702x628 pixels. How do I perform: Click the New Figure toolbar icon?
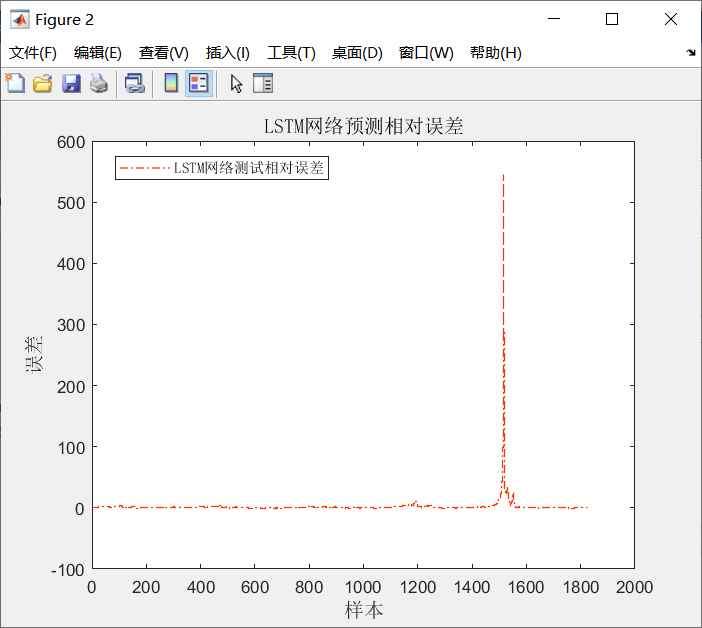click(15, 84)
